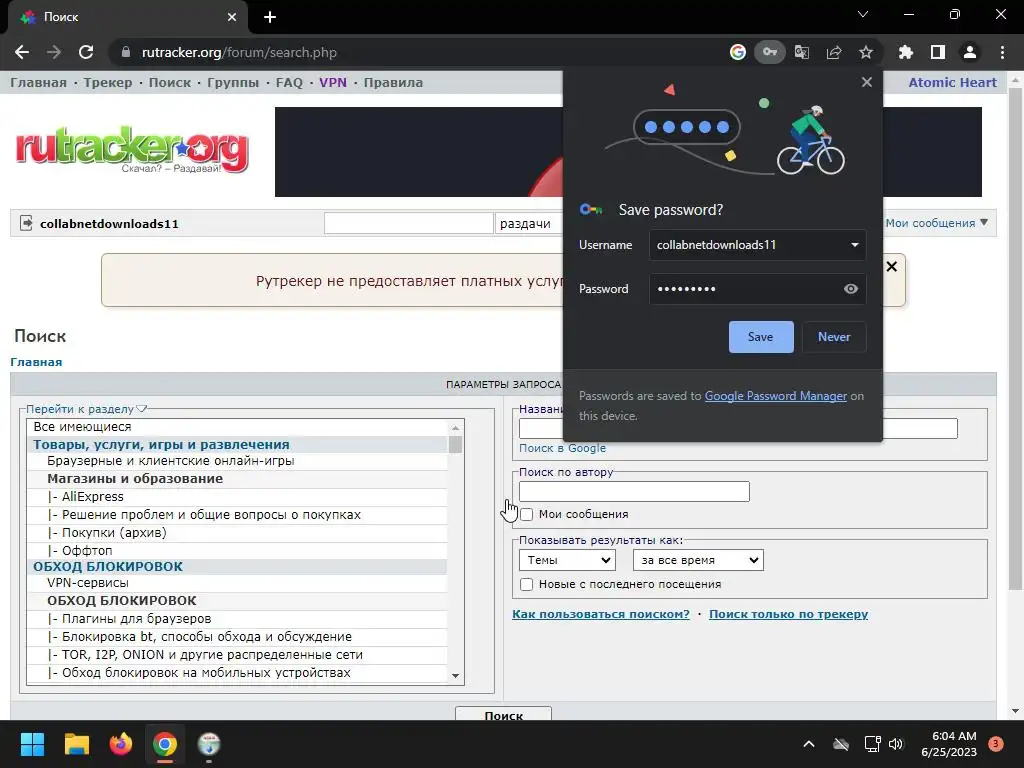Open the notification badge in taskbar
Image resolution: width=1024 pixels, height=768 pixels.
(x=996, y=744)
